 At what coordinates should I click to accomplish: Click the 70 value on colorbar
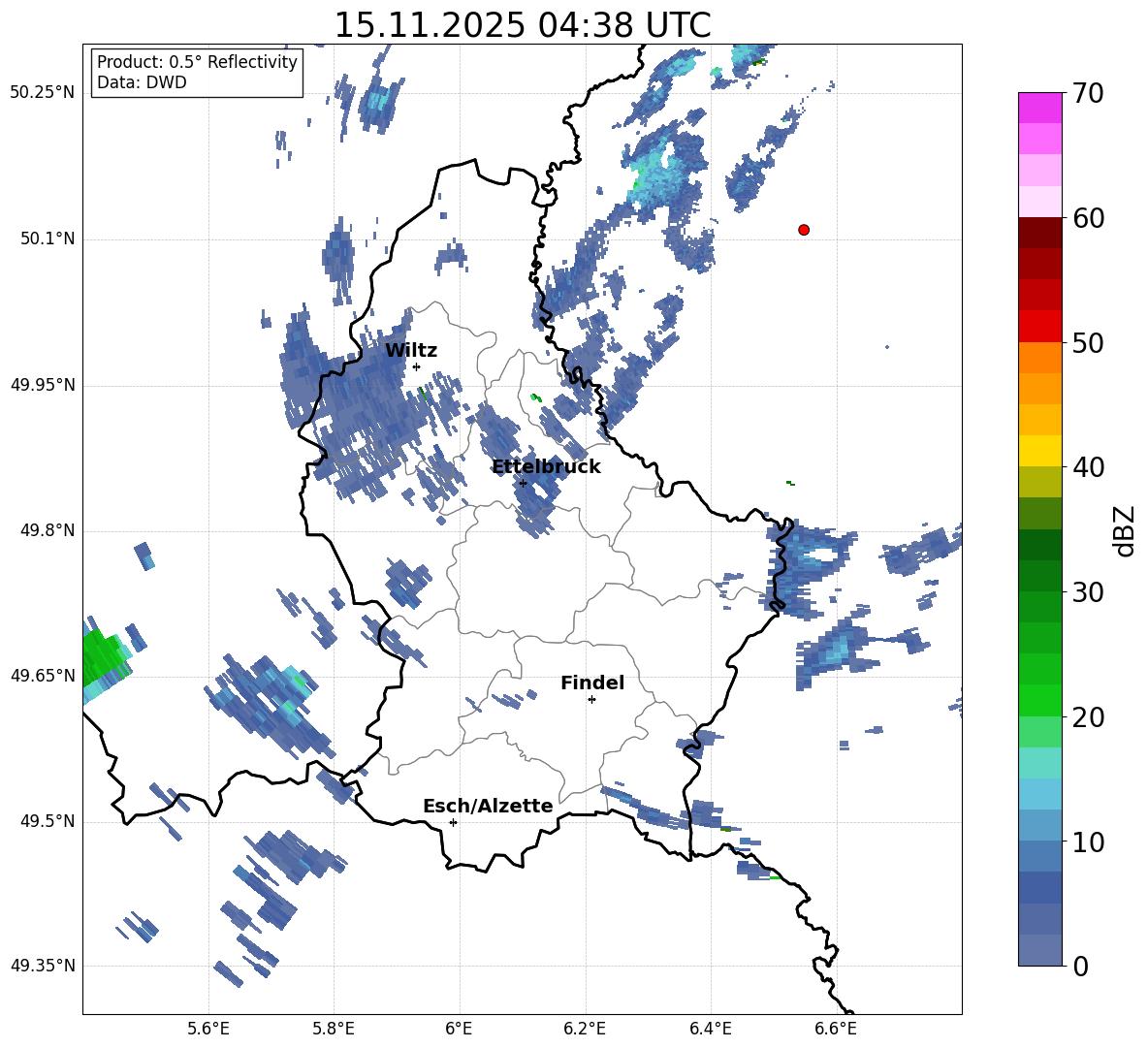pos(1088,93)
